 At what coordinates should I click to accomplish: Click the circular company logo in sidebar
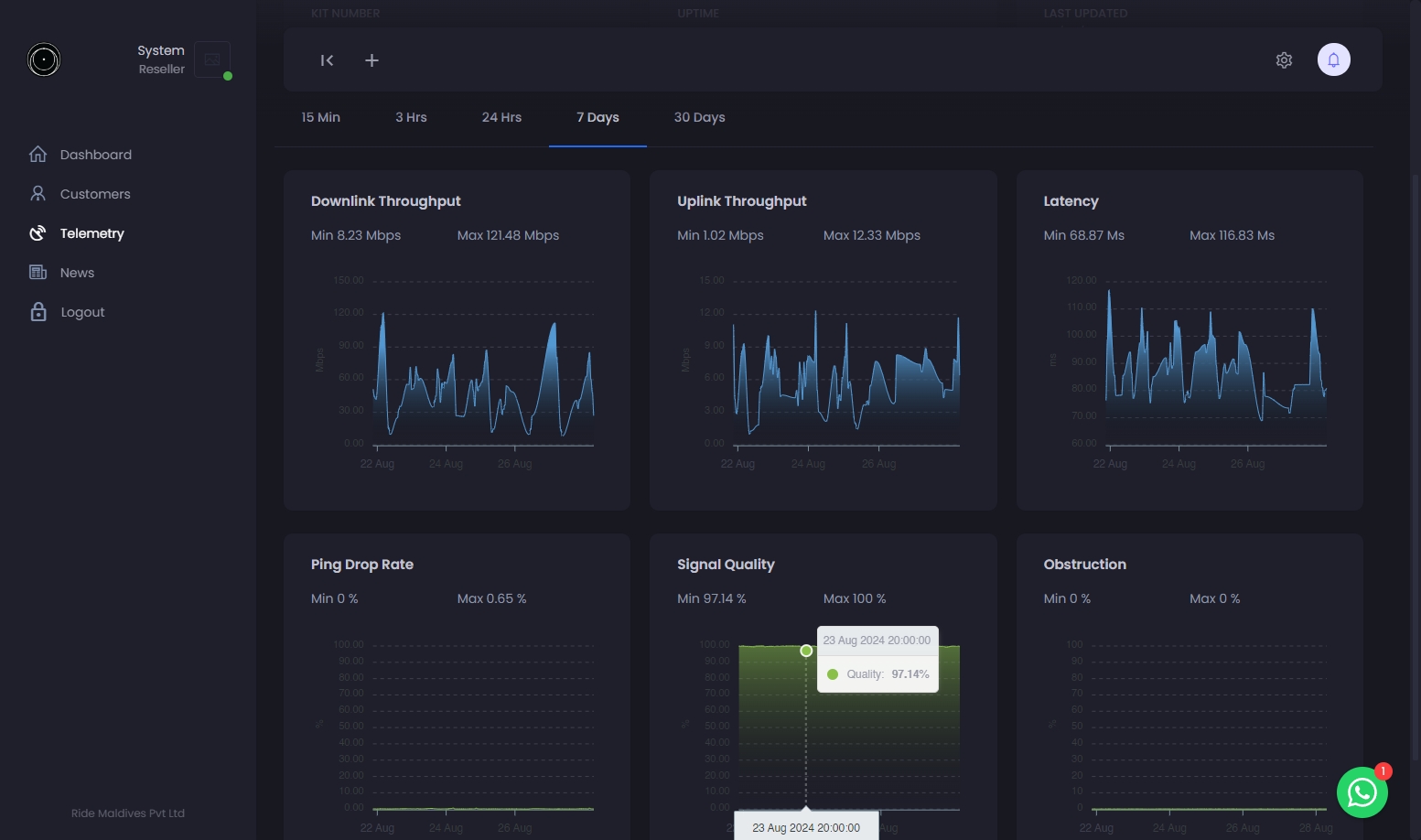pyautogui.click(x=44, y=60)
